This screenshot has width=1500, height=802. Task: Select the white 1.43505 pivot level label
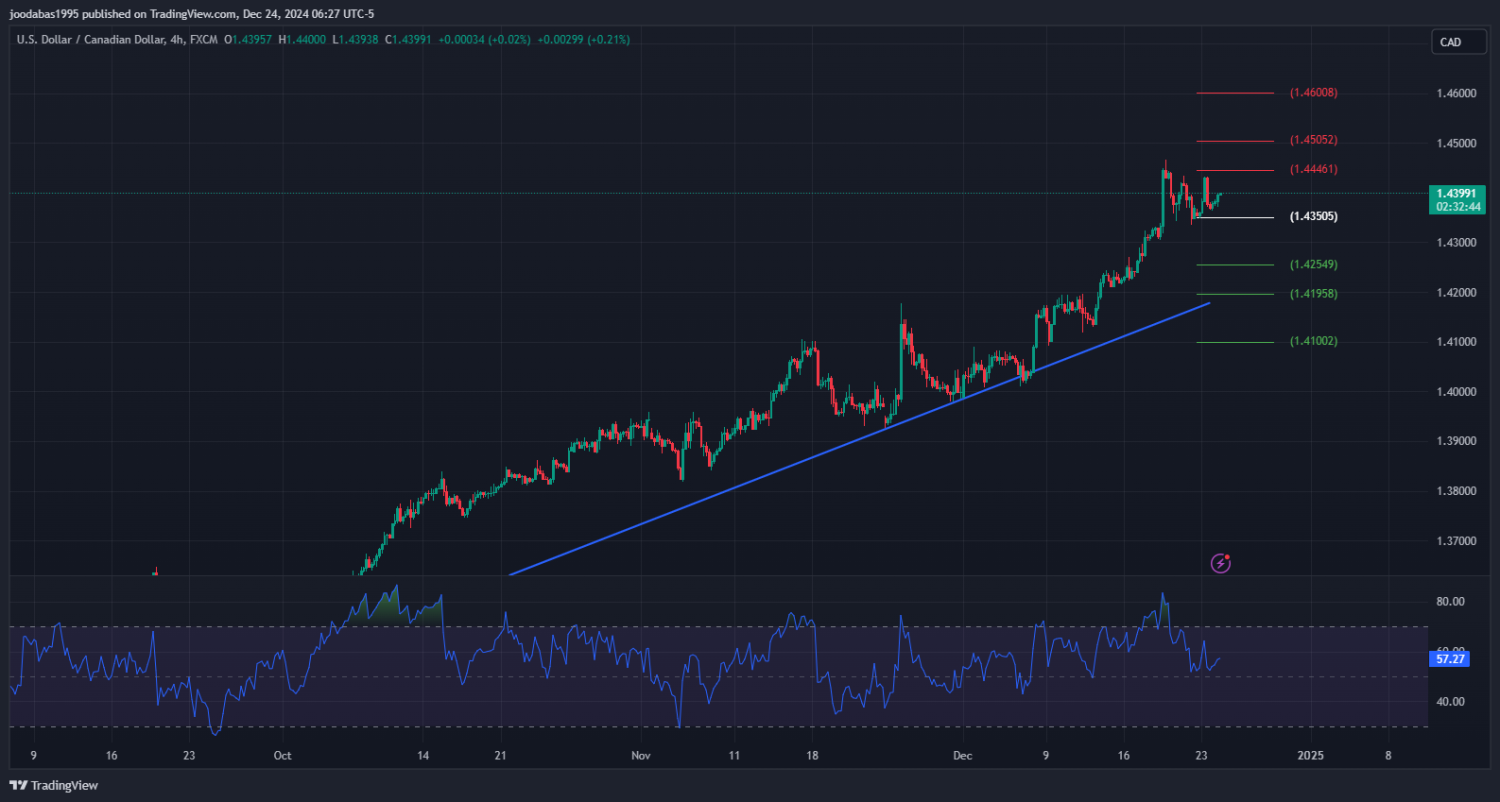[1313, 217]
